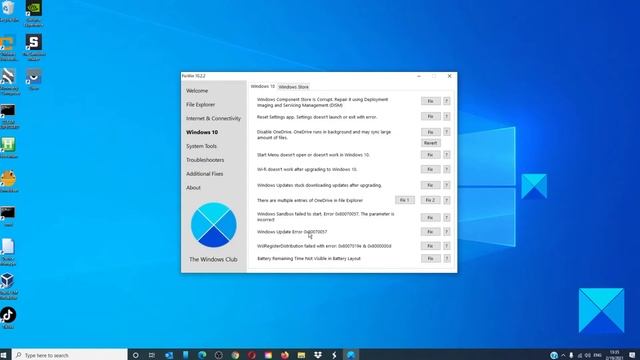This screenshot has width=640, height=360.
Task: Open Microsoft Edge from the taskbar
Action: [x=202, y=355]
